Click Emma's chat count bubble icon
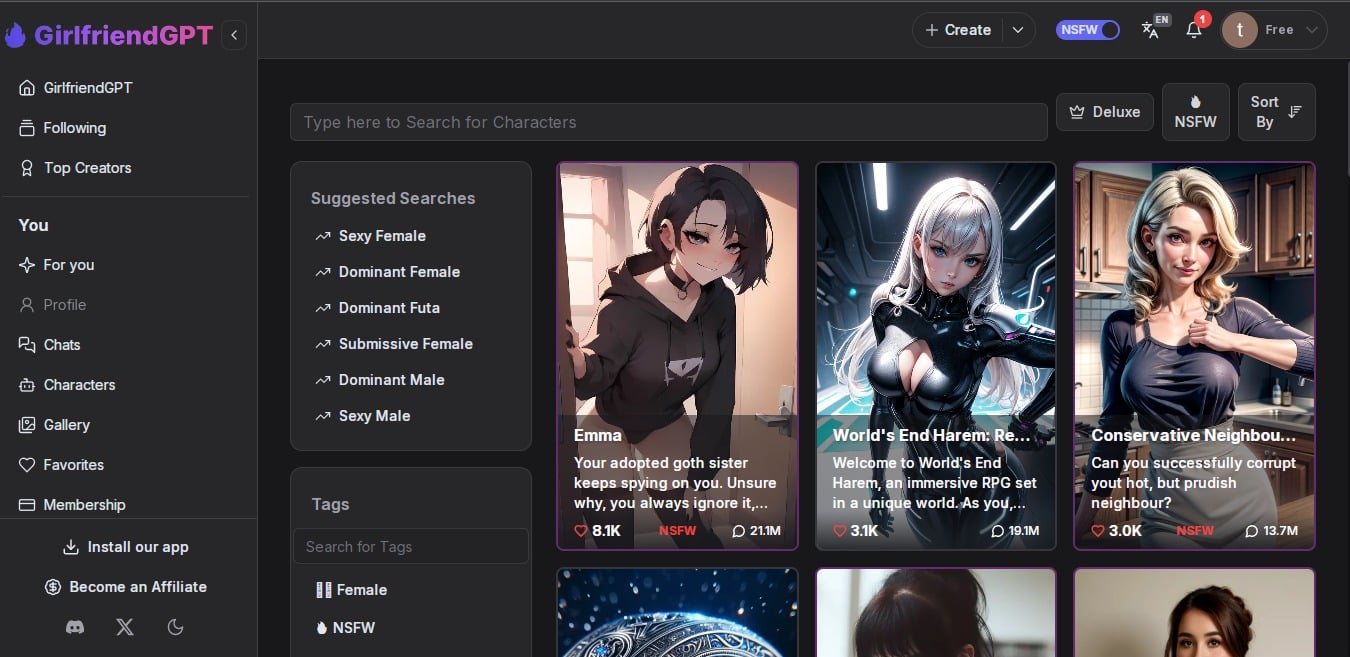Screen dimensions: 1350x657 pos(739,531)
